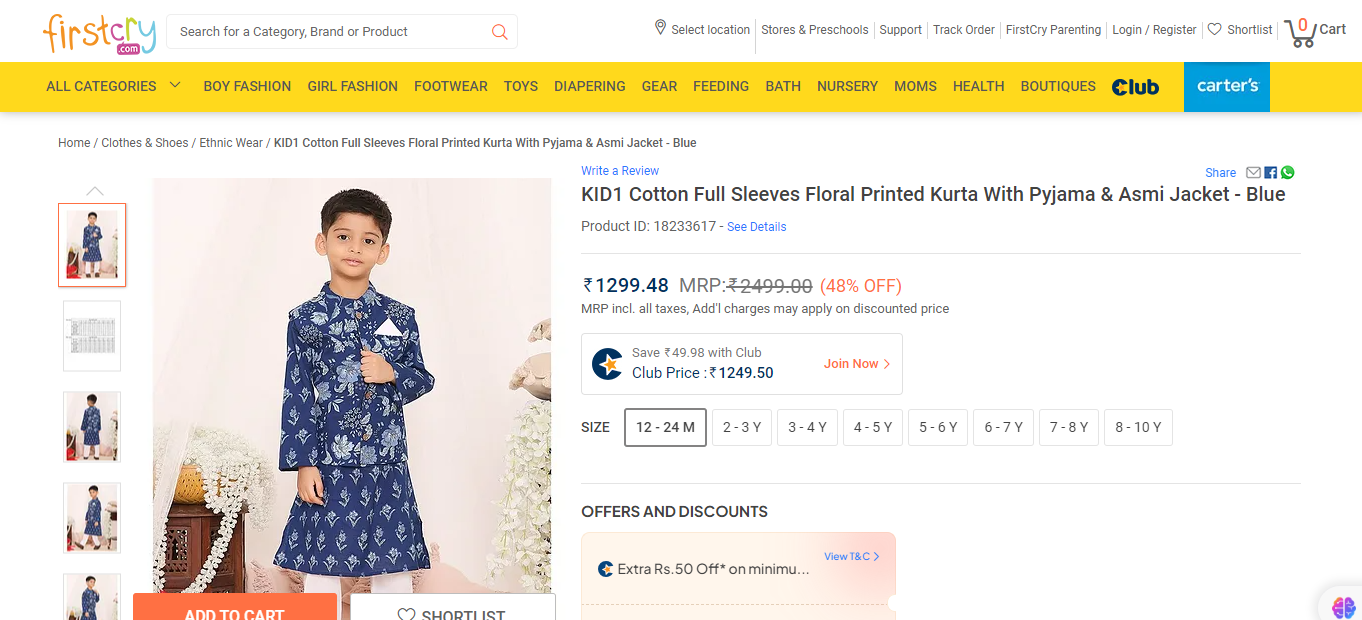Focus the product search field
The image size is (1362, 620).
(x=330, y=32)
